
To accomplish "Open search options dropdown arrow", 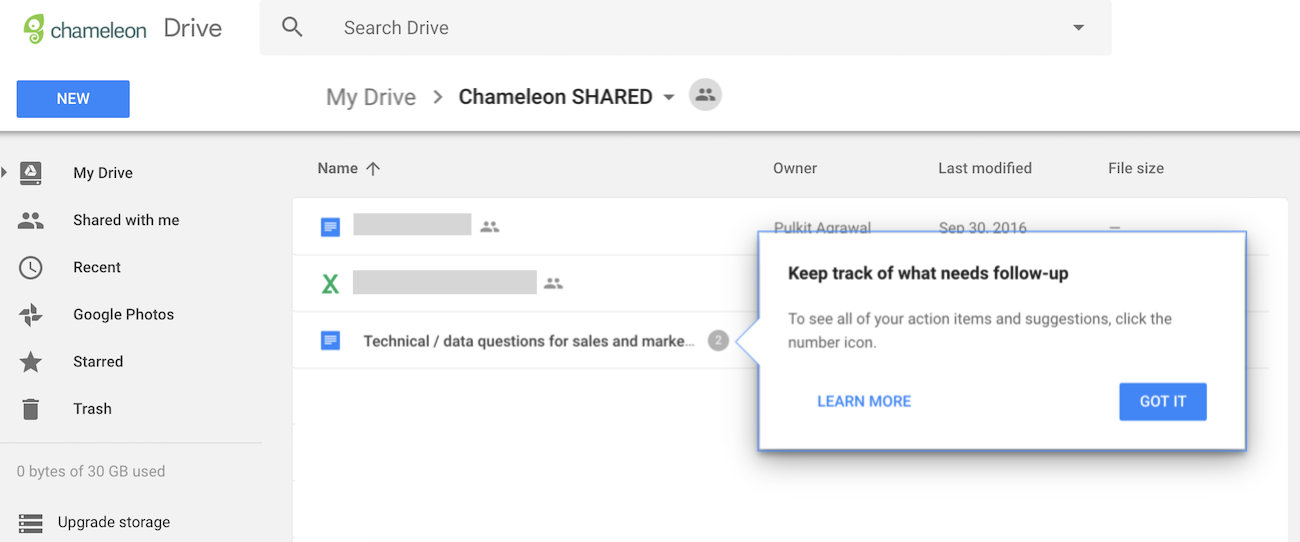I will 1078,28.
